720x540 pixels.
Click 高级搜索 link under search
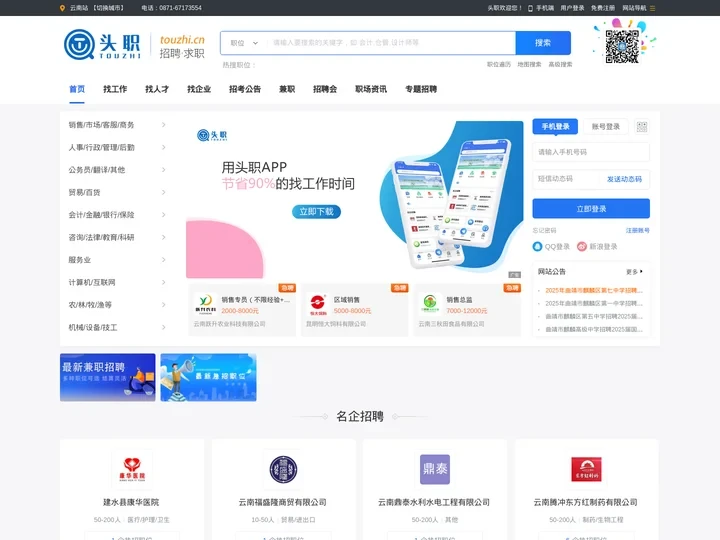pos(560,65)
